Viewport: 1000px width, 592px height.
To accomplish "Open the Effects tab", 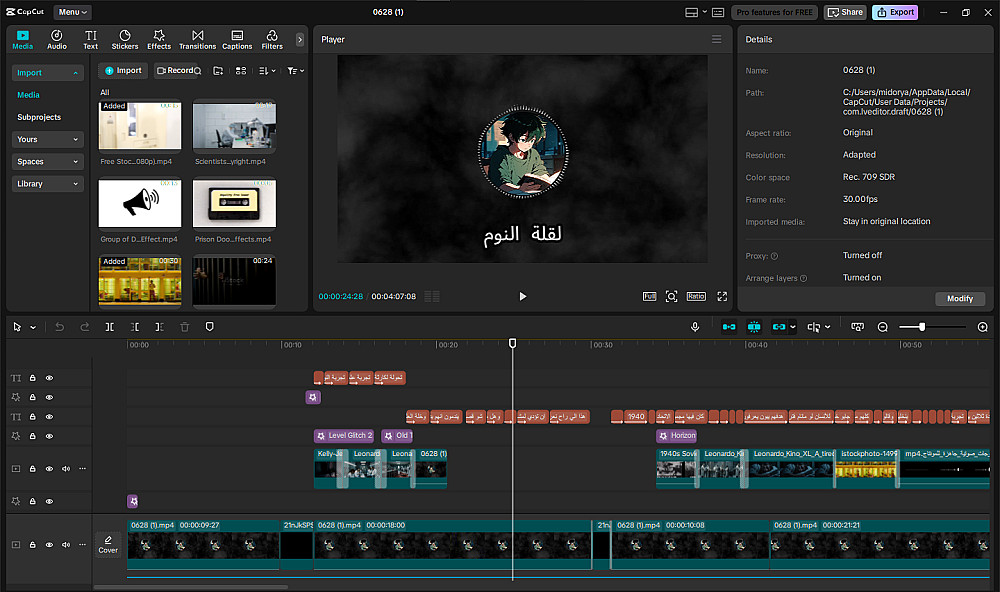I will 159,40.
